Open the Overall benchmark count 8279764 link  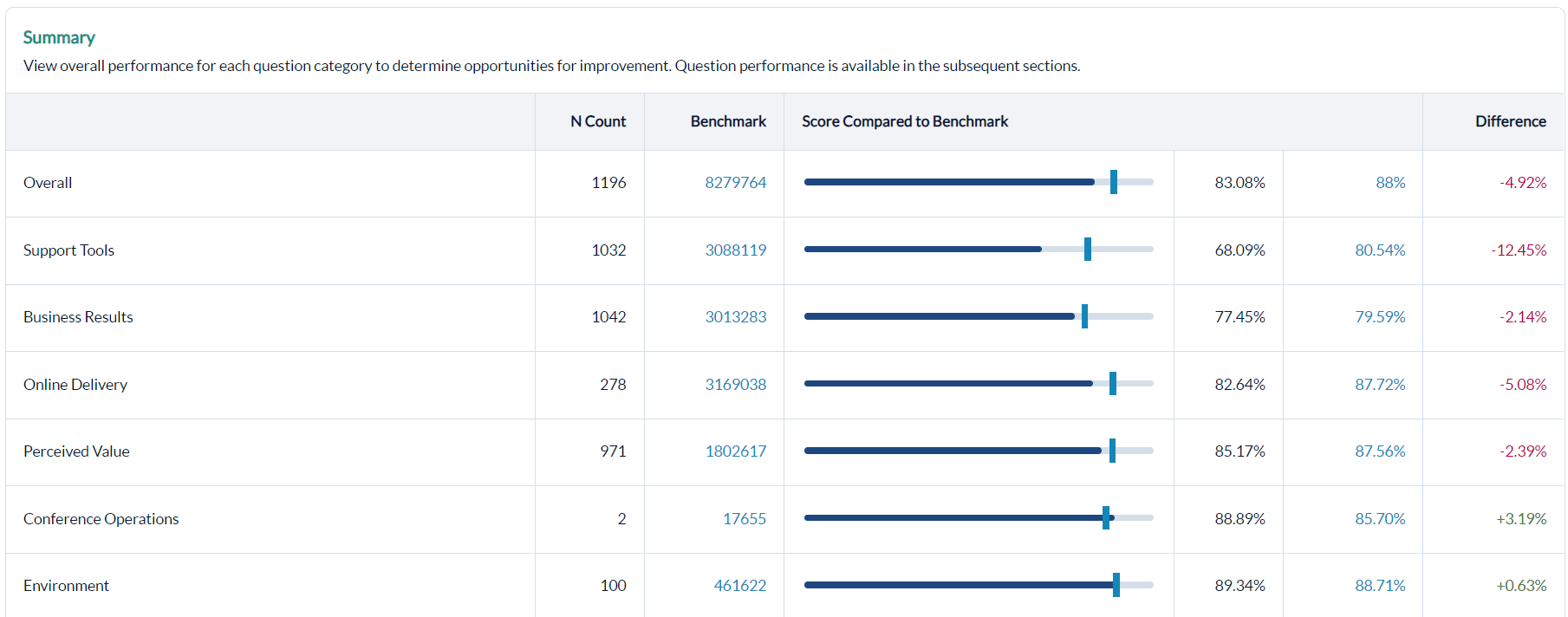735,183
